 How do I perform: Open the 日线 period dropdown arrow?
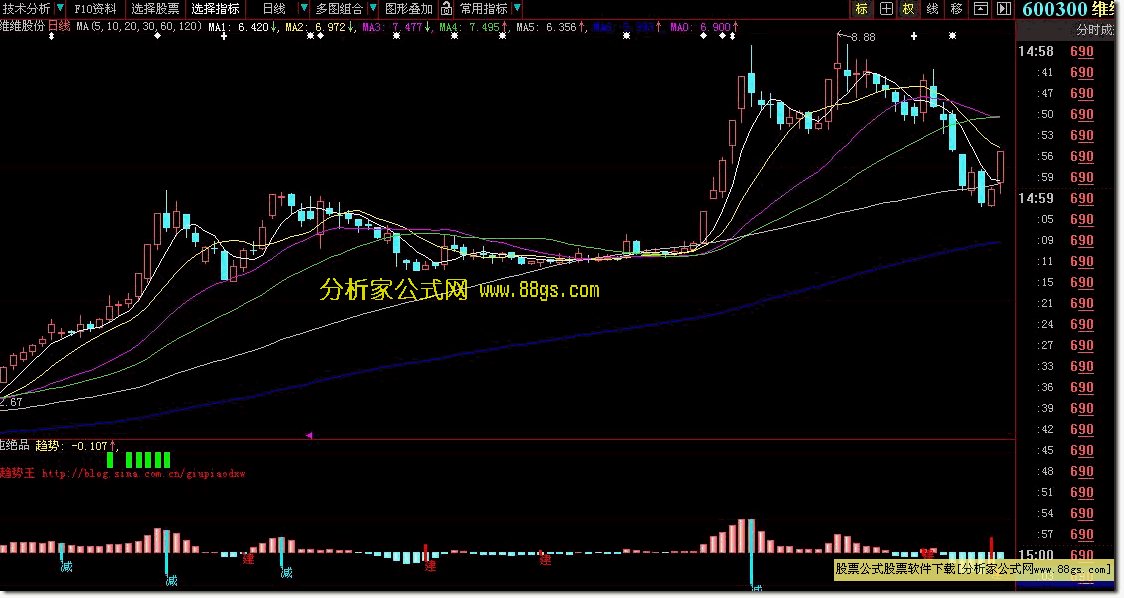(x=304, y=9)
